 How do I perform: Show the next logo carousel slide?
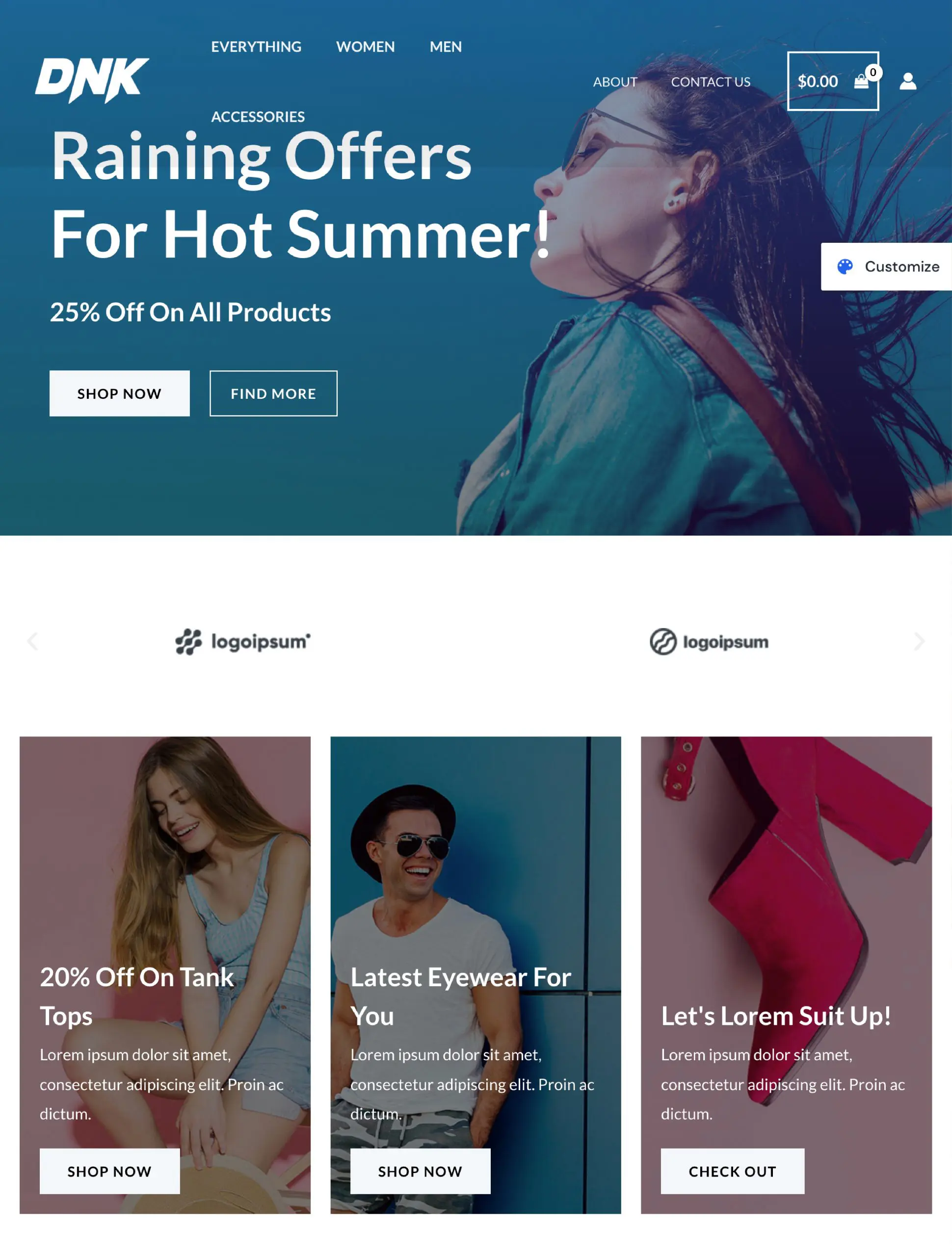(x=919, y=642)
